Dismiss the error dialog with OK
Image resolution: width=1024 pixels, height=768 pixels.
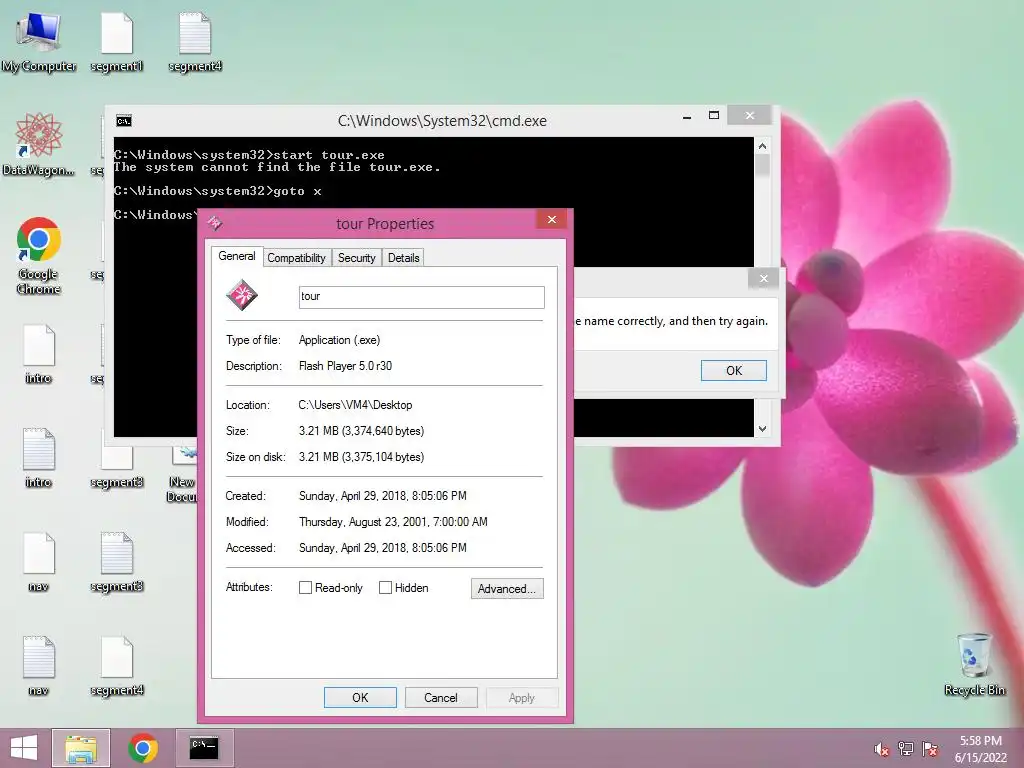point(734,370)
